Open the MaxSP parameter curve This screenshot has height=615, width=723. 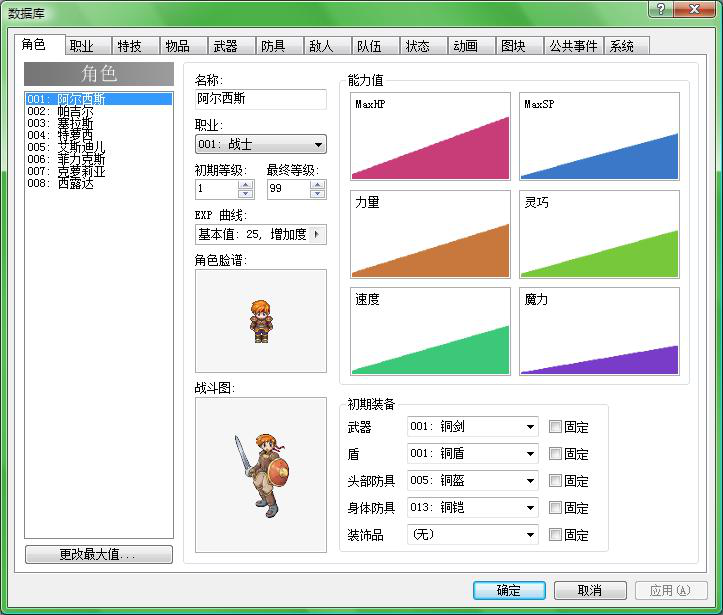click(599, 136)
